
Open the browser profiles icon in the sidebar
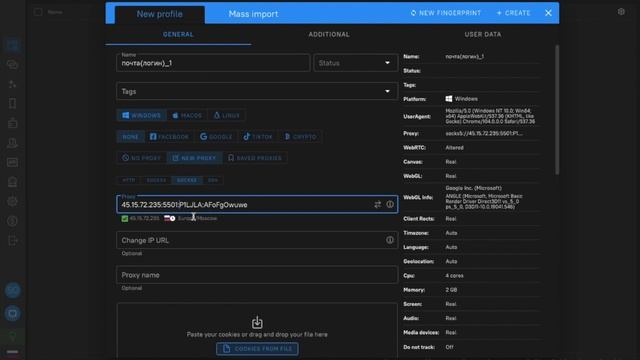coord(13,45)
